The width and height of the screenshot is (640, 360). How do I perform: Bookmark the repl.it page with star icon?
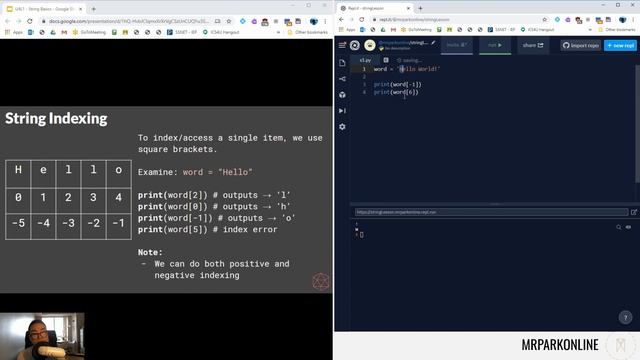(x=544, y=19)
